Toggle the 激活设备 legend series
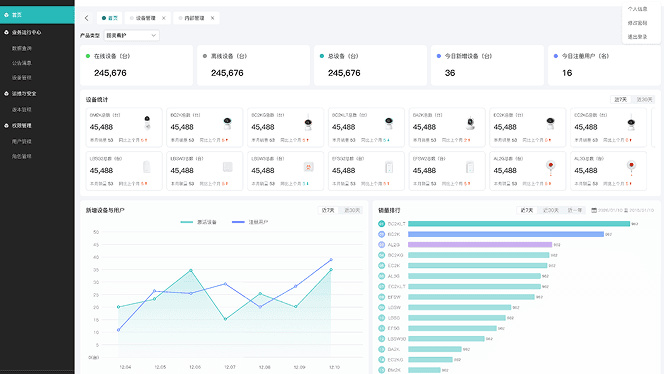 click(x=199, y=222)
